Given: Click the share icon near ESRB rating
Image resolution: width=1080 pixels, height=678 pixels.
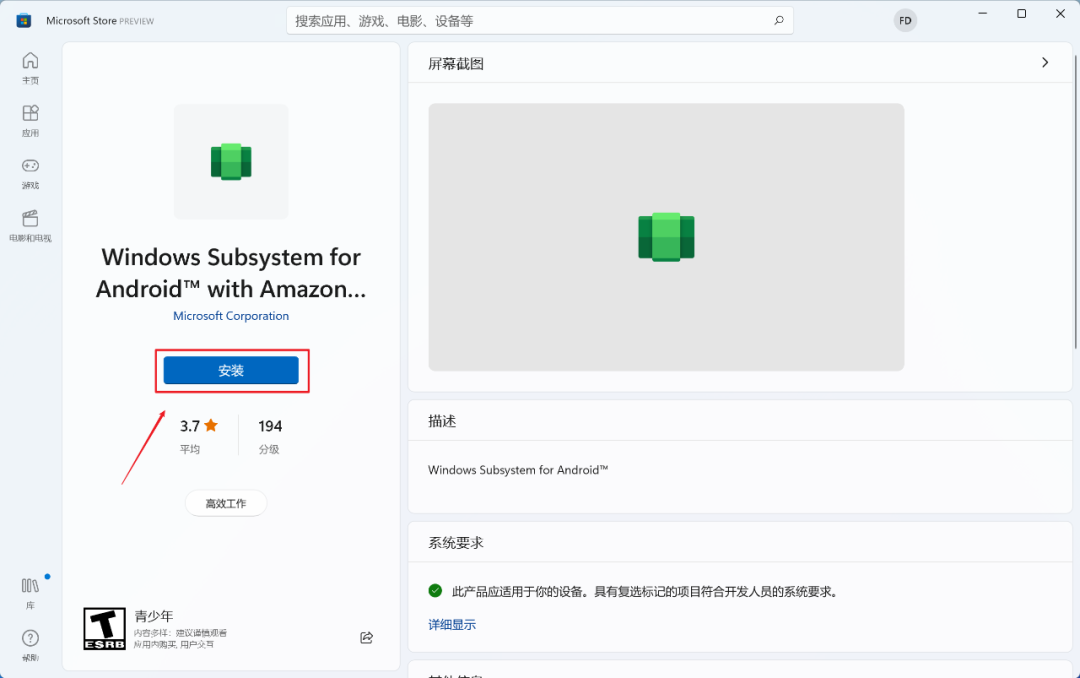Looking at the screenshot, I should [x=366, y=637].
